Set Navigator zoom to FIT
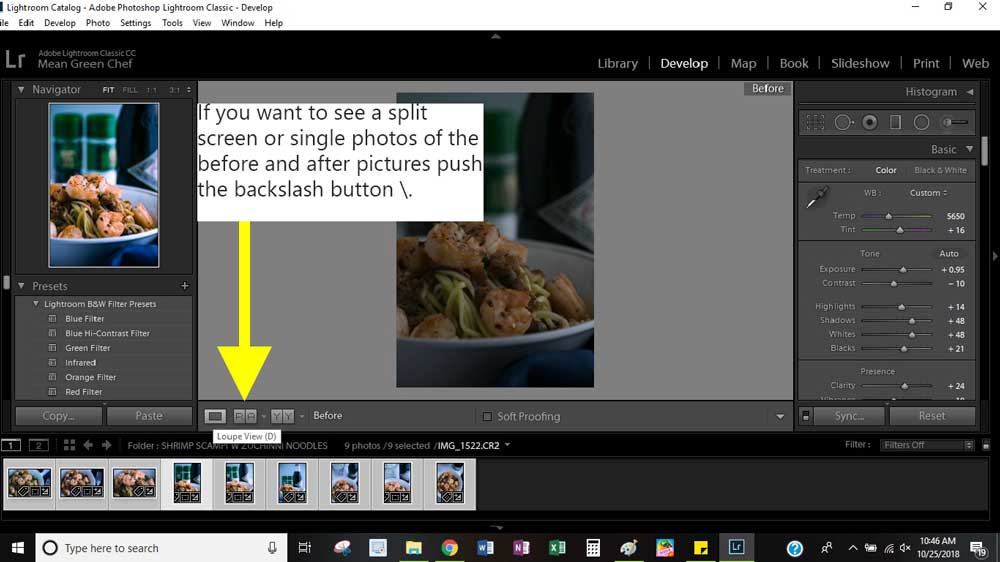This screenshot has height=562, width=1000. click(x=108, y=90)
